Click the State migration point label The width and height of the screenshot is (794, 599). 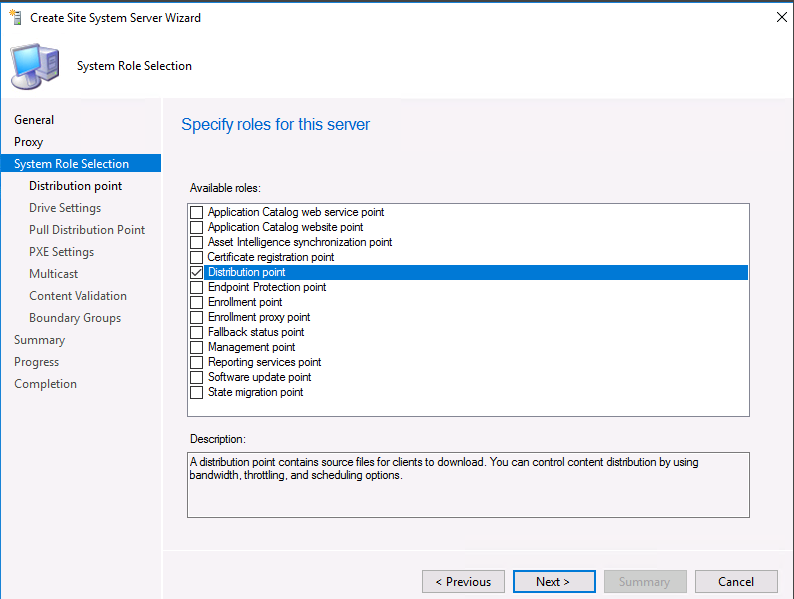tap(256, 392)
